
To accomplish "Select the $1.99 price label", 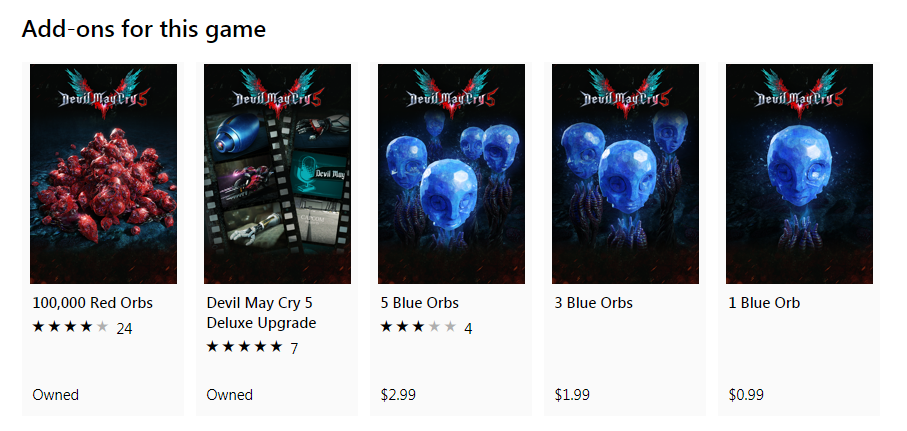I will tap(572, 395).
